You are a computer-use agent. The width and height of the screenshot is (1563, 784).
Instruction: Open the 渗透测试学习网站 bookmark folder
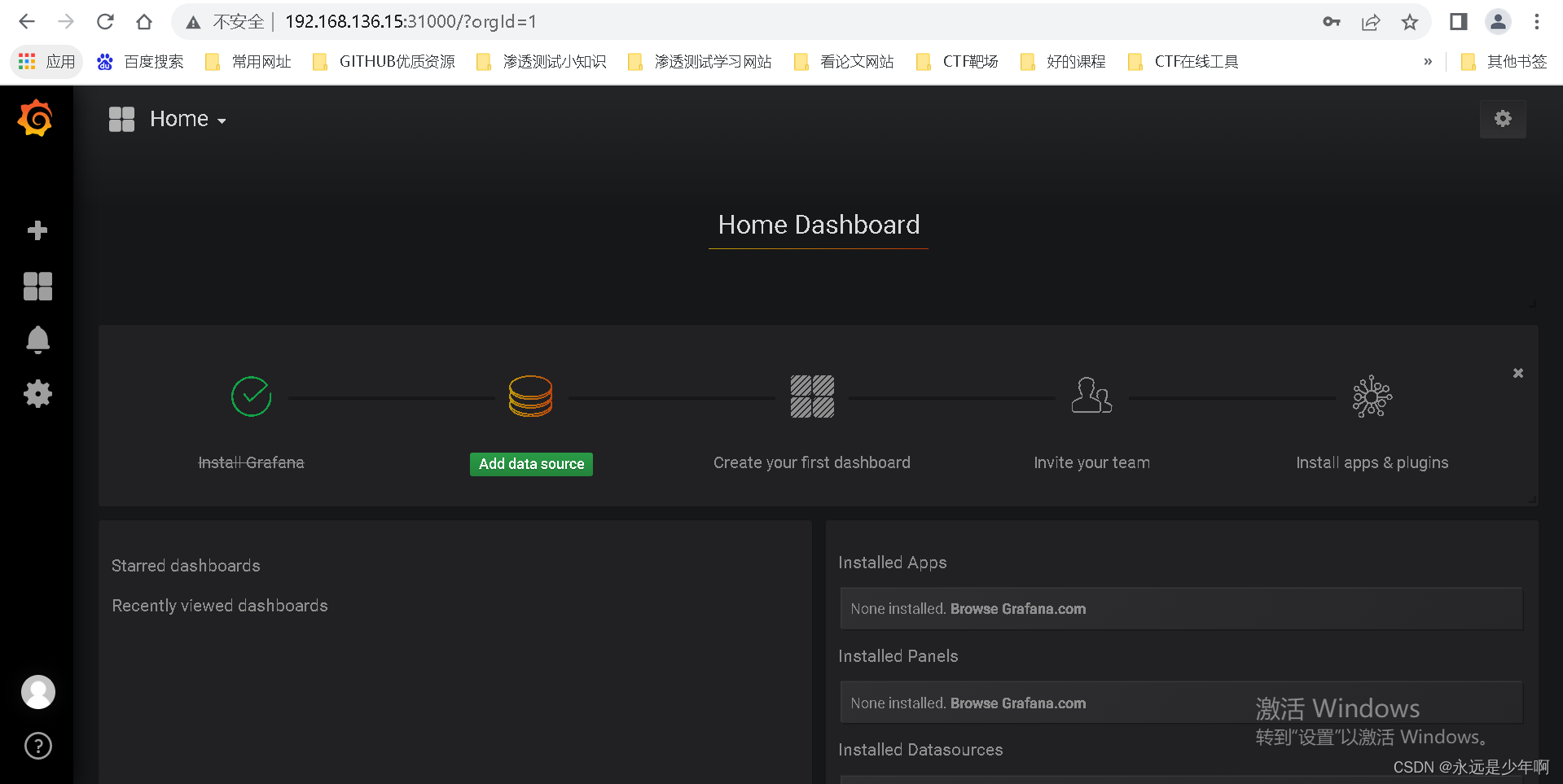click(700, 62)
